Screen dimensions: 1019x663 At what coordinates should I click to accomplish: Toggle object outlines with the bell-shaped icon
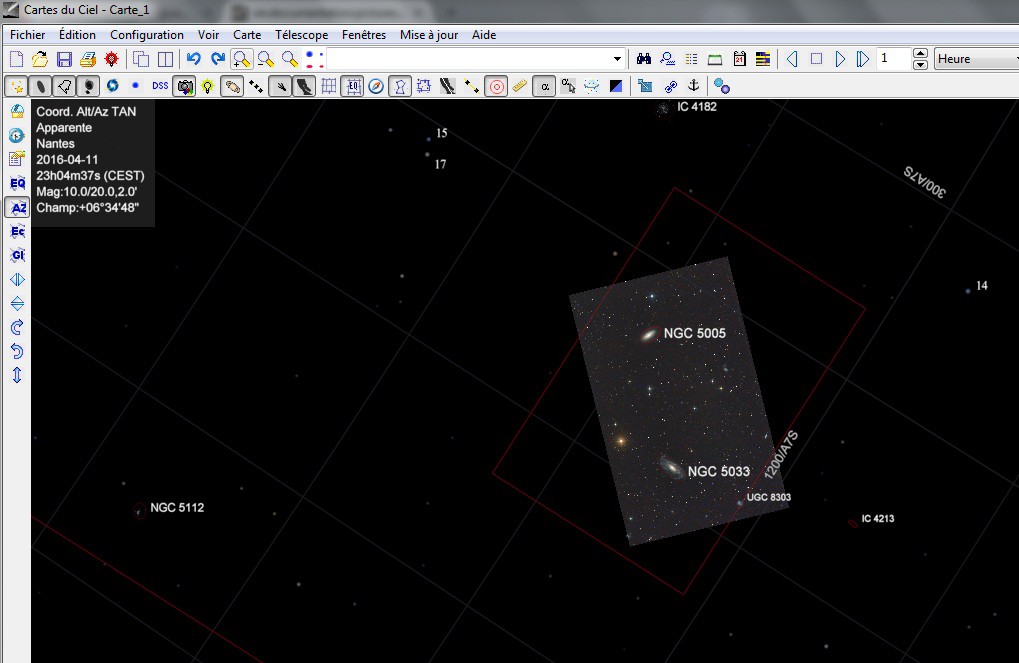click(64, 86)
